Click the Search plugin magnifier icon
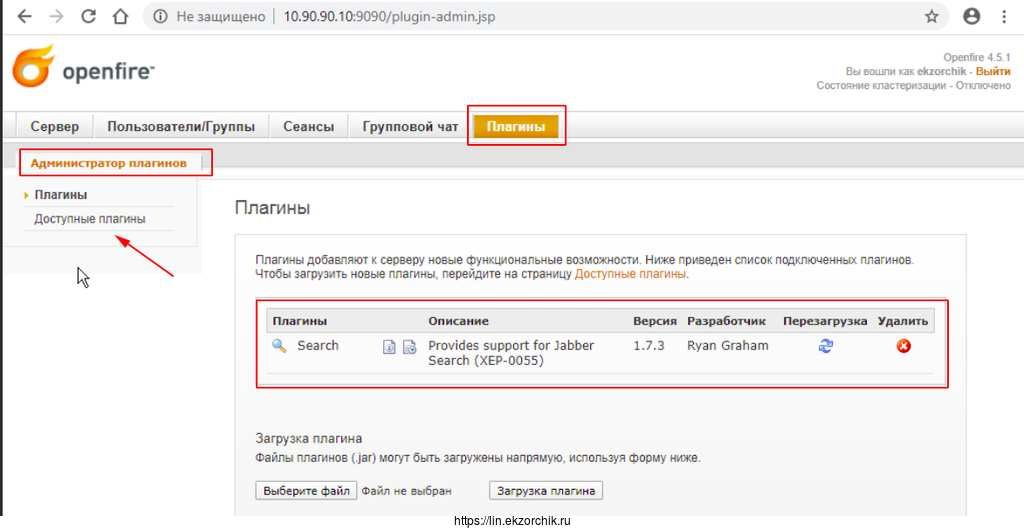 279,346
